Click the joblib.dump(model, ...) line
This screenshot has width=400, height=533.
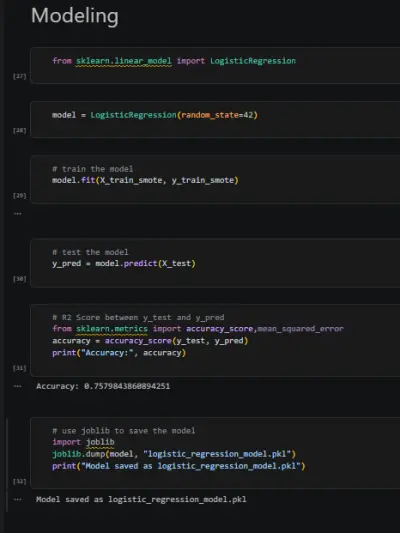coord(174,454)
